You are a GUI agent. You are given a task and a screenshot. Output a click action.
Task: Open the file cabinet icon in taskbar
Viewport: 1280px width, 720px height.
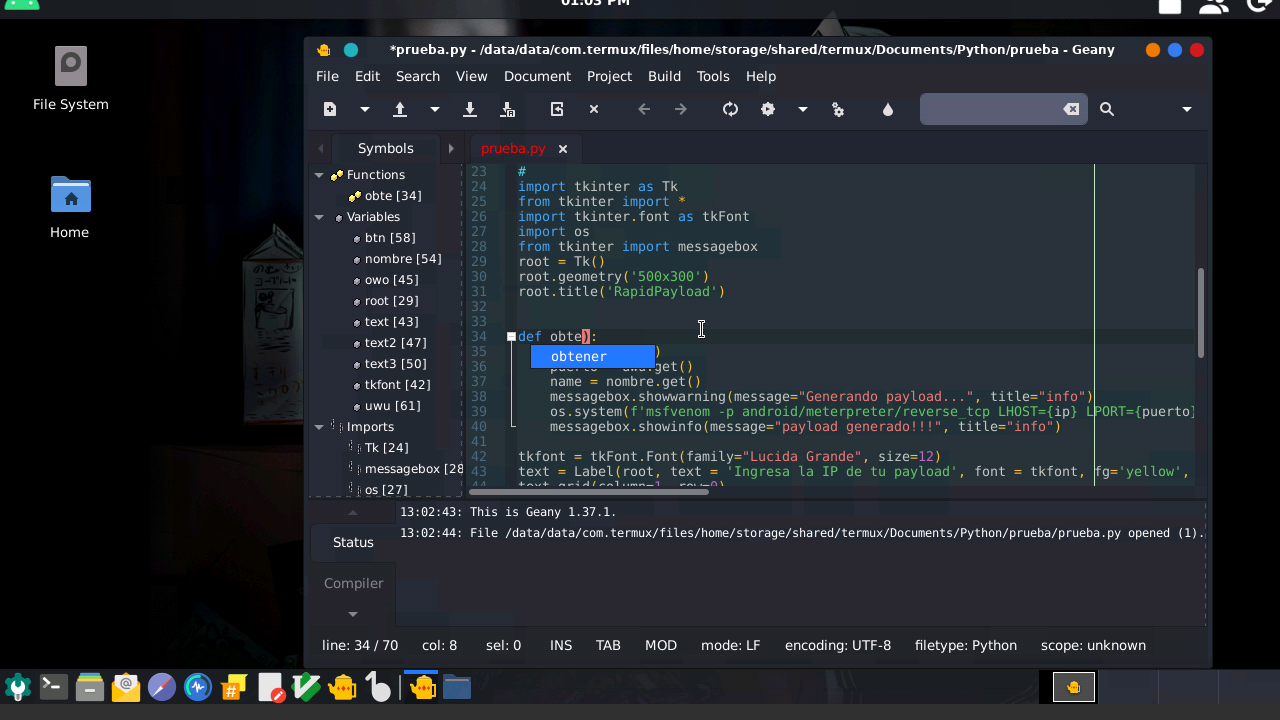click(90, 687)
